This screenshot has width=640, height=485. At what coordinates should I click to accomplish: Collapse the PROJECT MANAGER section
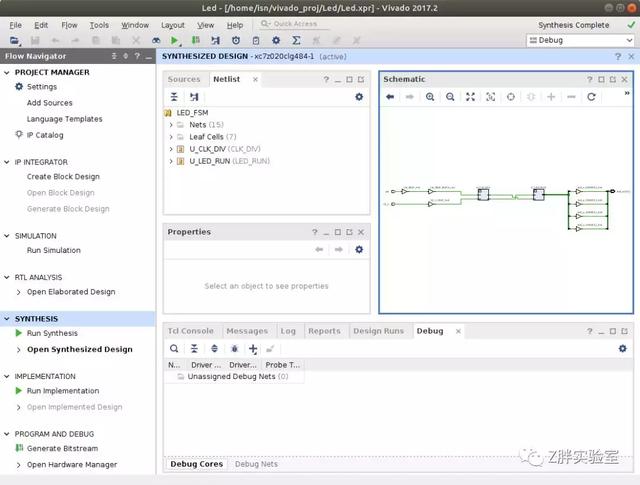click(7, 72)
